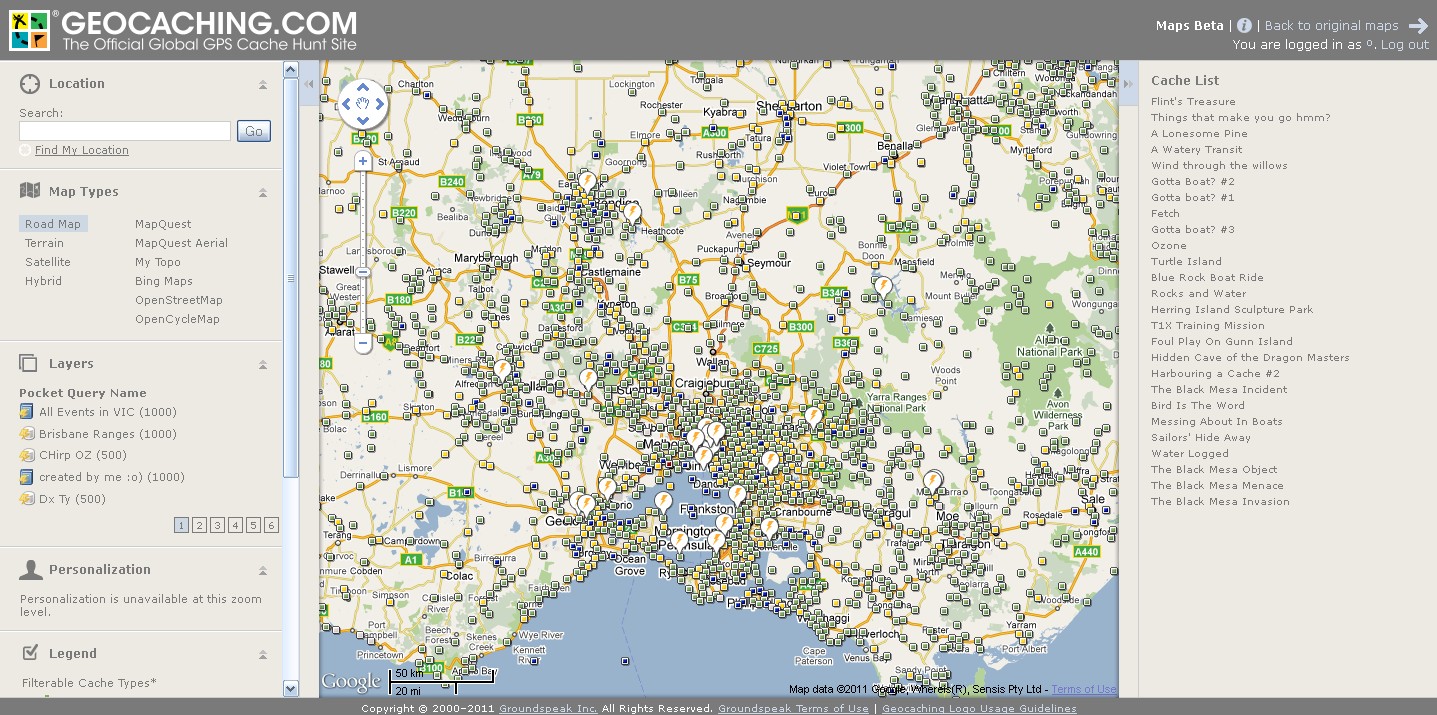Click the icon beside Brisbane Ranges query
Viewport: 1437px width, 715px height.
tap(27, 434)
